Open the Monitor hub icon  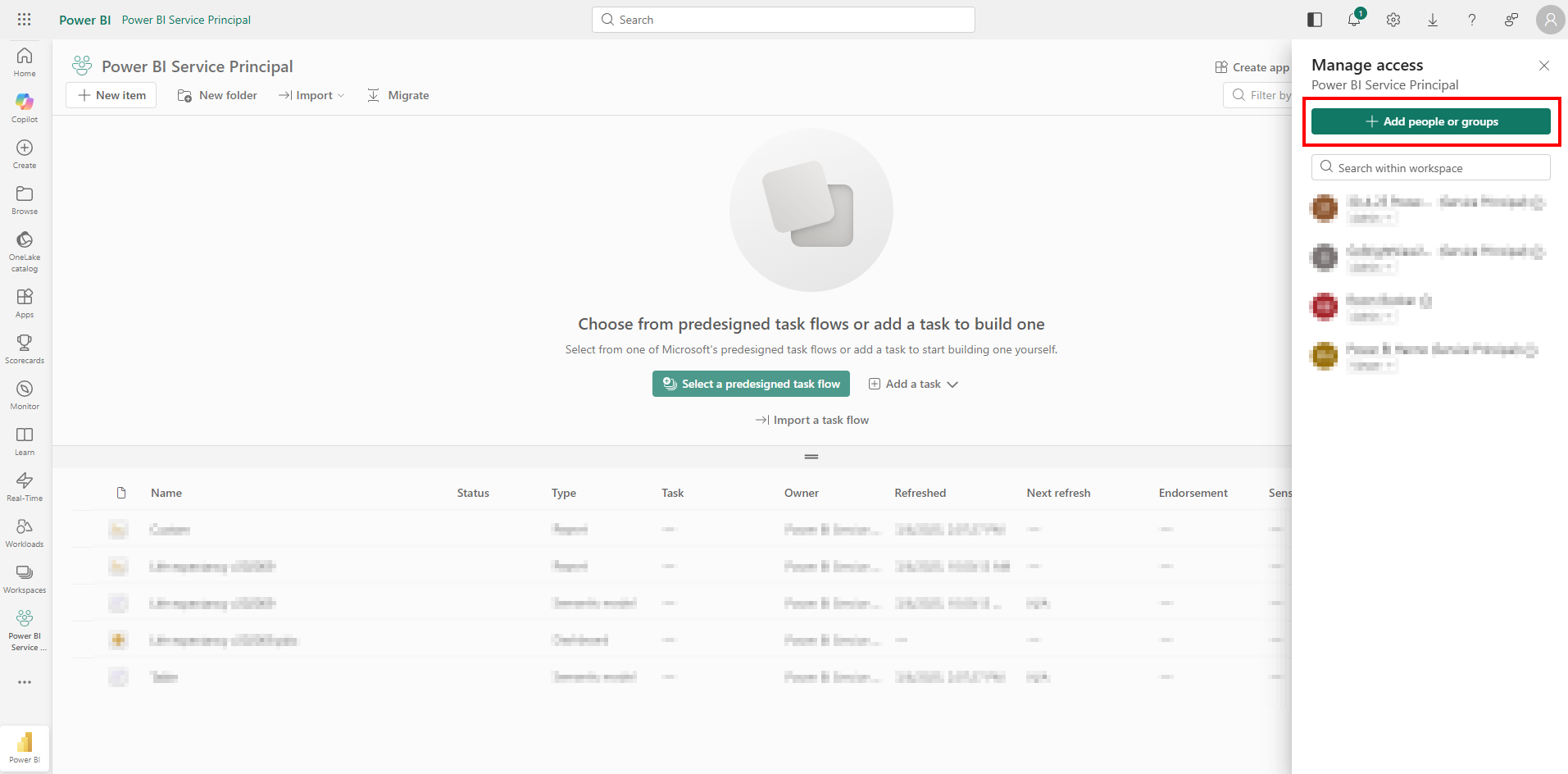click(25, 394)
